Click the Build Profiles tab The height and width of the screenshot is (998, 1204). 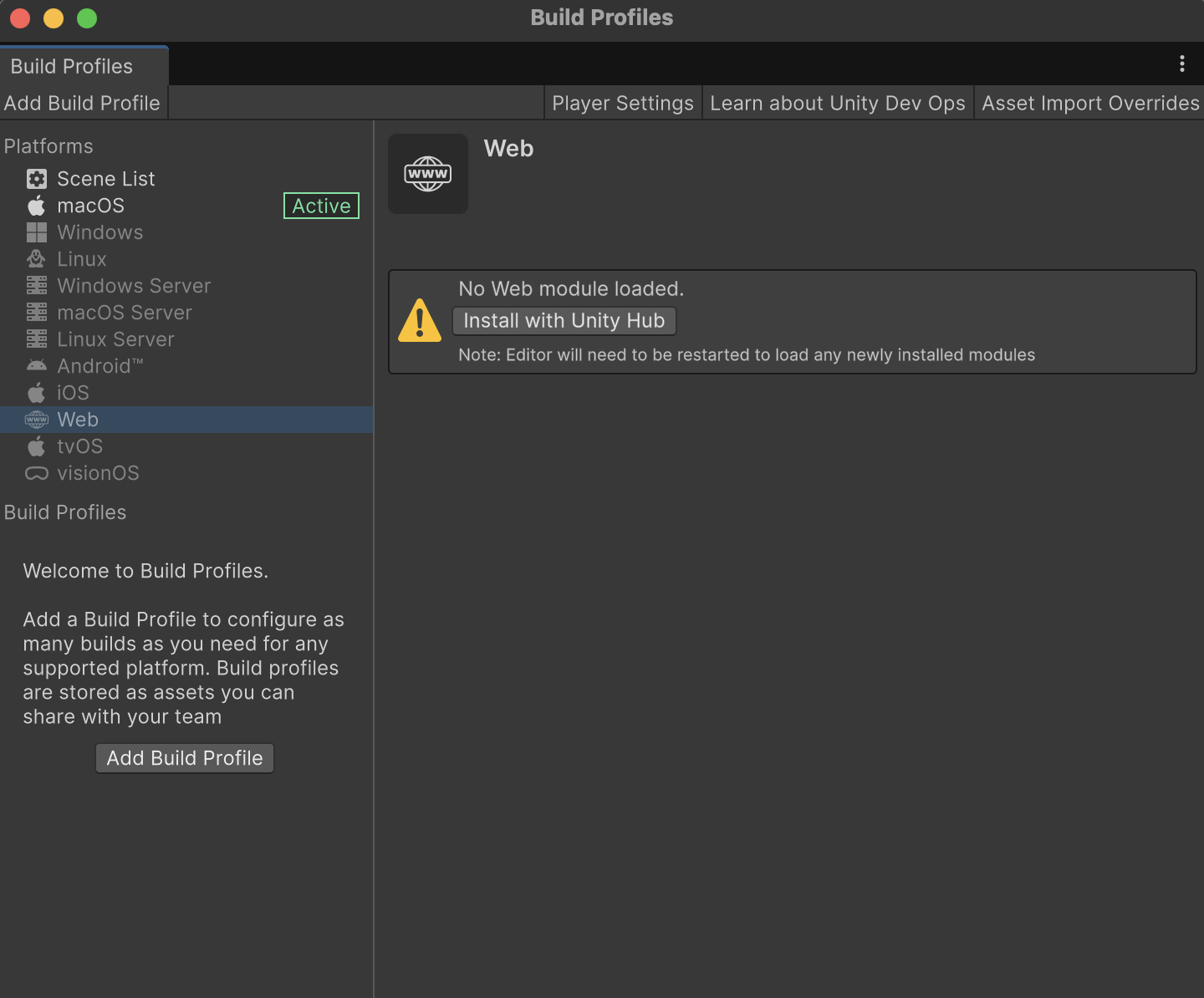coord(84,66)
